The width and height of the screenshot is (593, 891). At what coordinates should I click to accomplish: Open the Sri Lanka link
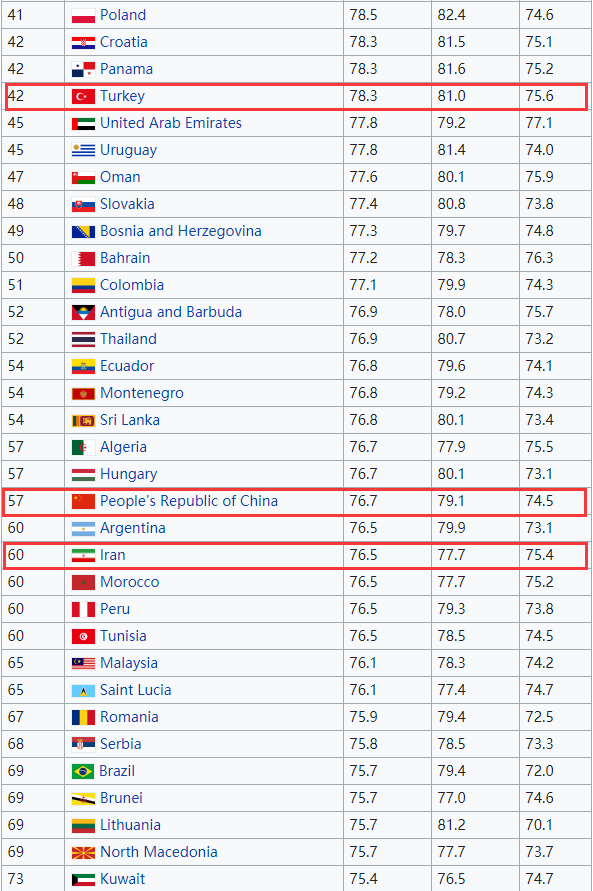[130, 420]
